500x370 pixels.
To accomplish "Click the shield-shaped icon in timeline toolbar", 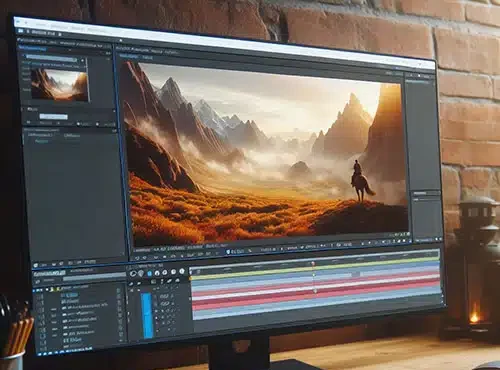I will click(141, 274).
